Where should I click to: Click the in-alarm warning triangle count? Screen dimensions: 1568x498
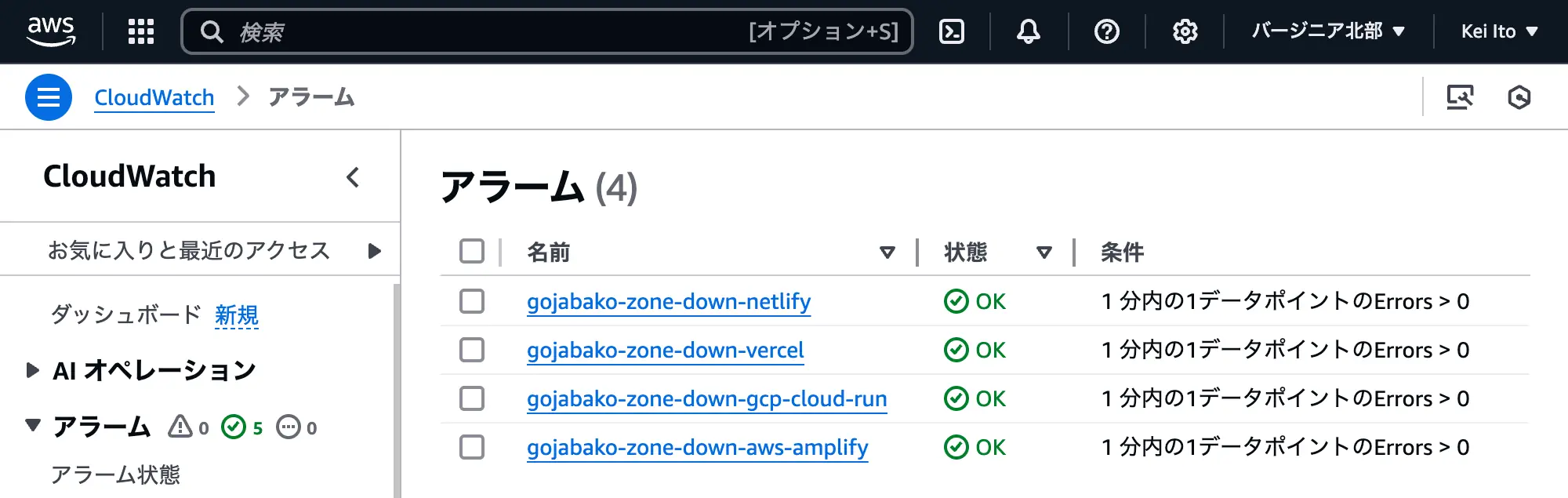(x=188, y=427)
